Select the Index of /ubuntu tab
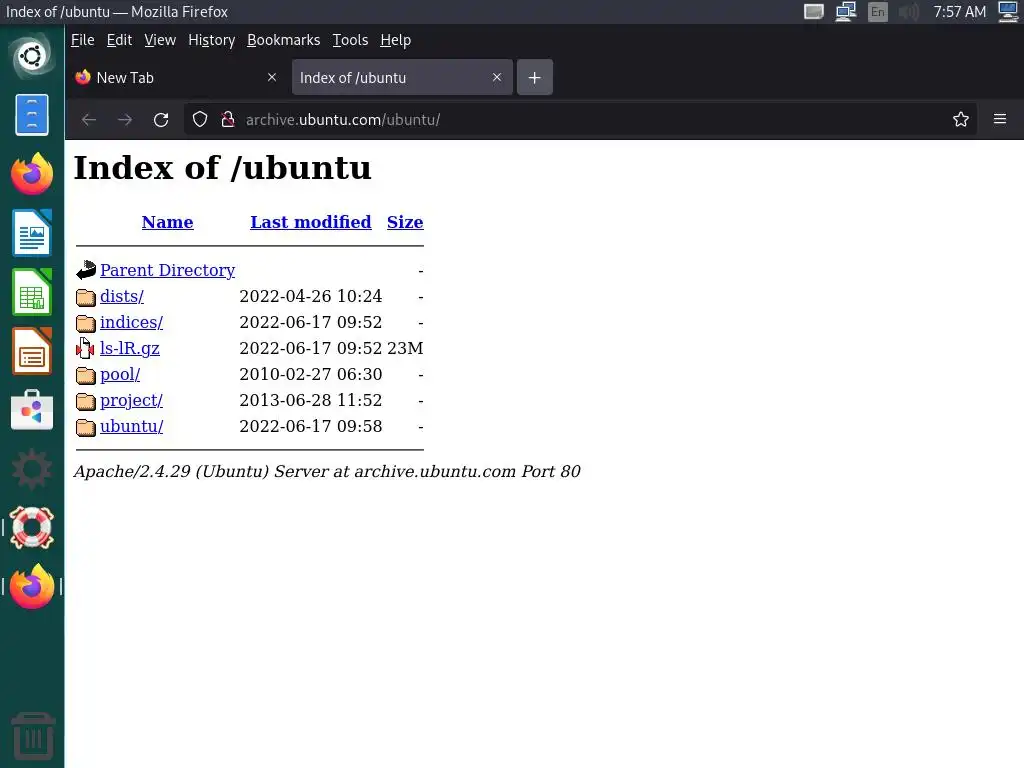The image size is (1024, 768). point(402,78)
